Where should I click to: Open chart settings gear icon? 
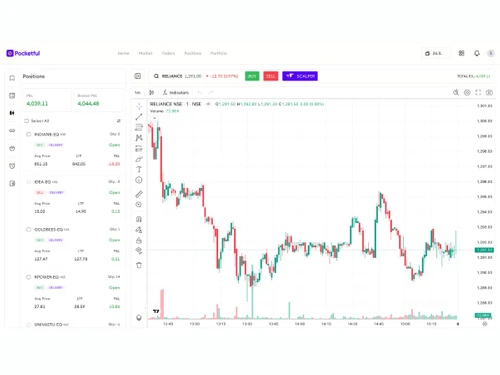pos(467,93)
